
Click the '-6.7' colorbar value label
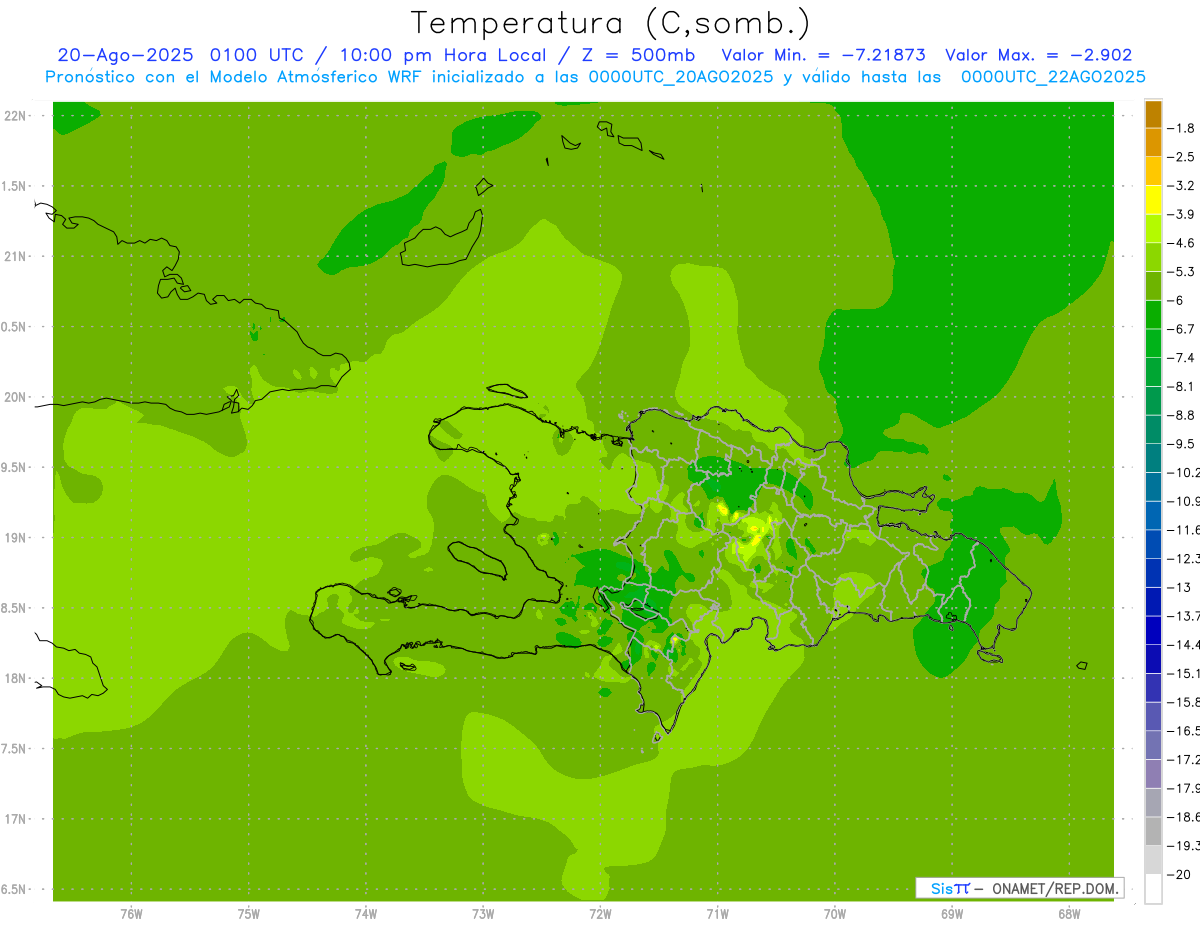coord(1183,329)
